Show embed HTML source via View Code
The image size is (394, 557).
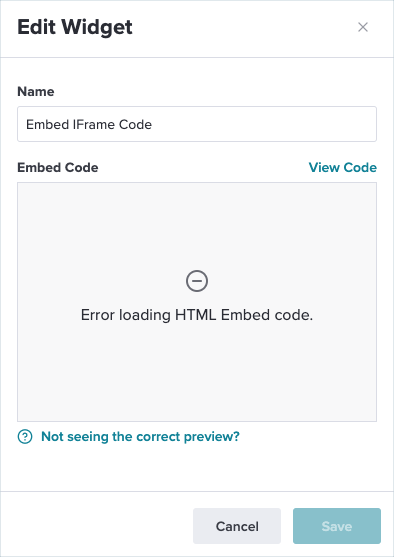(342, 167)
